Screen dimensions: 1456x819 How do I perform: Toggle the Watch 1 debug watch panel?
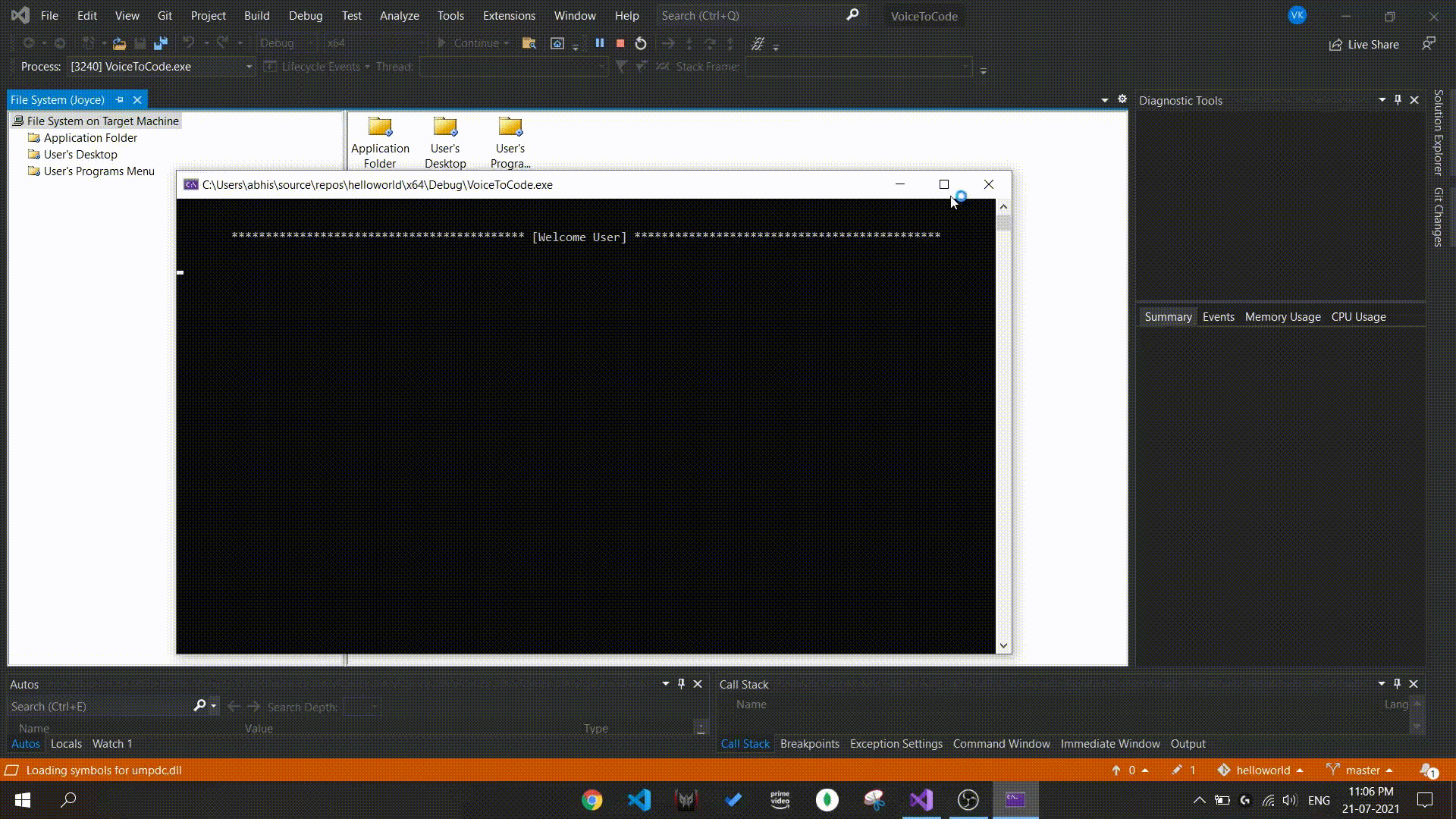[112, 744]
